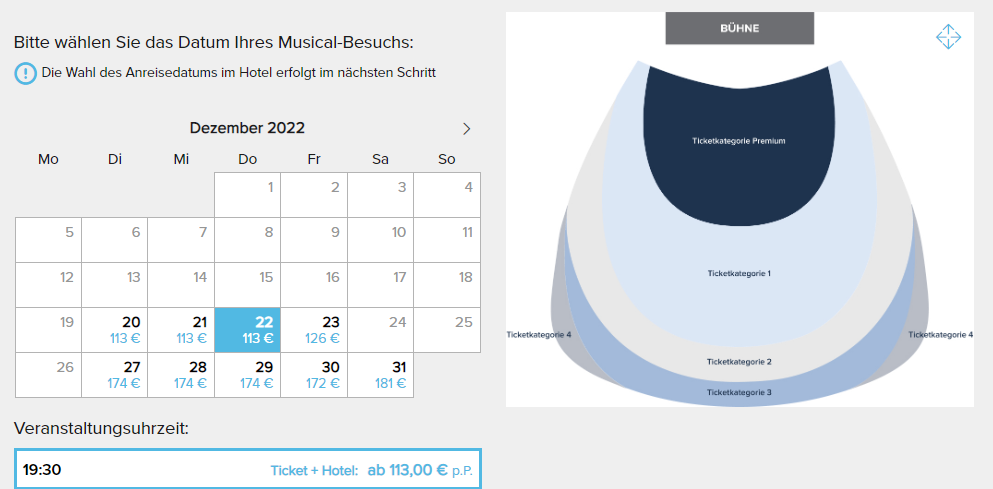The height and width of the screenshot is (489, 993).
Task: Click the highlighted December 22 date
Action: [x=248, y=330]
